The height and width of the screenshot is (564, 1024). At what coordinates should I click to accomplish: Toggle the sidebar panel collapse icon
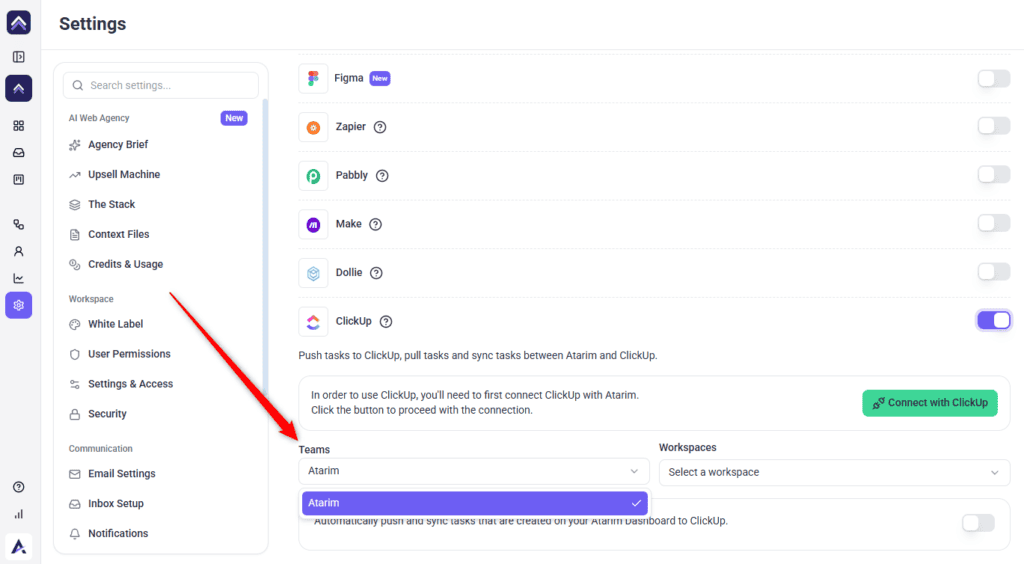click(19, 57)
